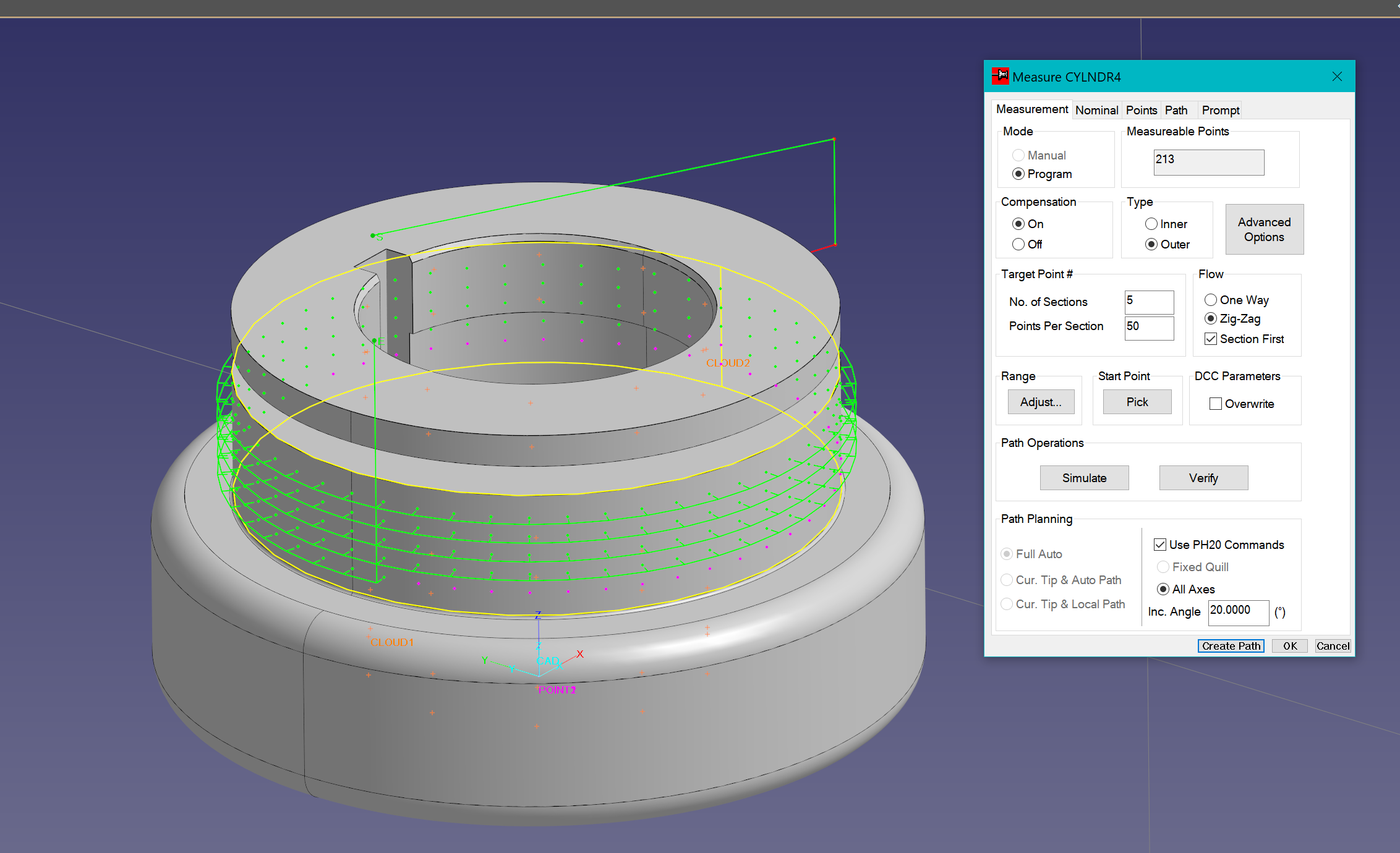
Task: Toggle Use PH20 Commands checkbox
Action: tap(1160, 545)
